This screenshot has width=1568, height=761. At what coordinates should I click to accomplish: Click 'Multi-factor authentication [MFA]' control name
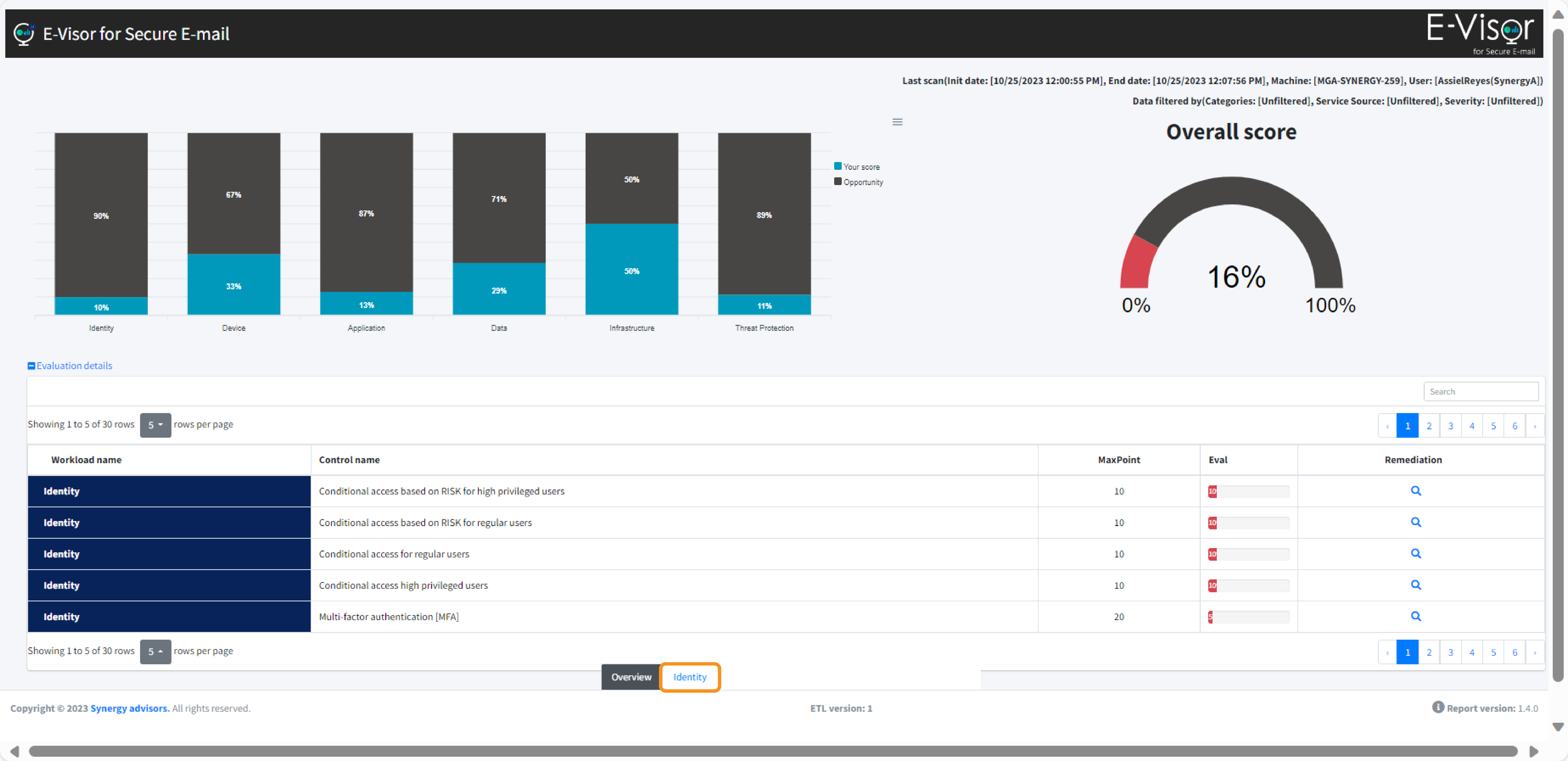[389, 617]
